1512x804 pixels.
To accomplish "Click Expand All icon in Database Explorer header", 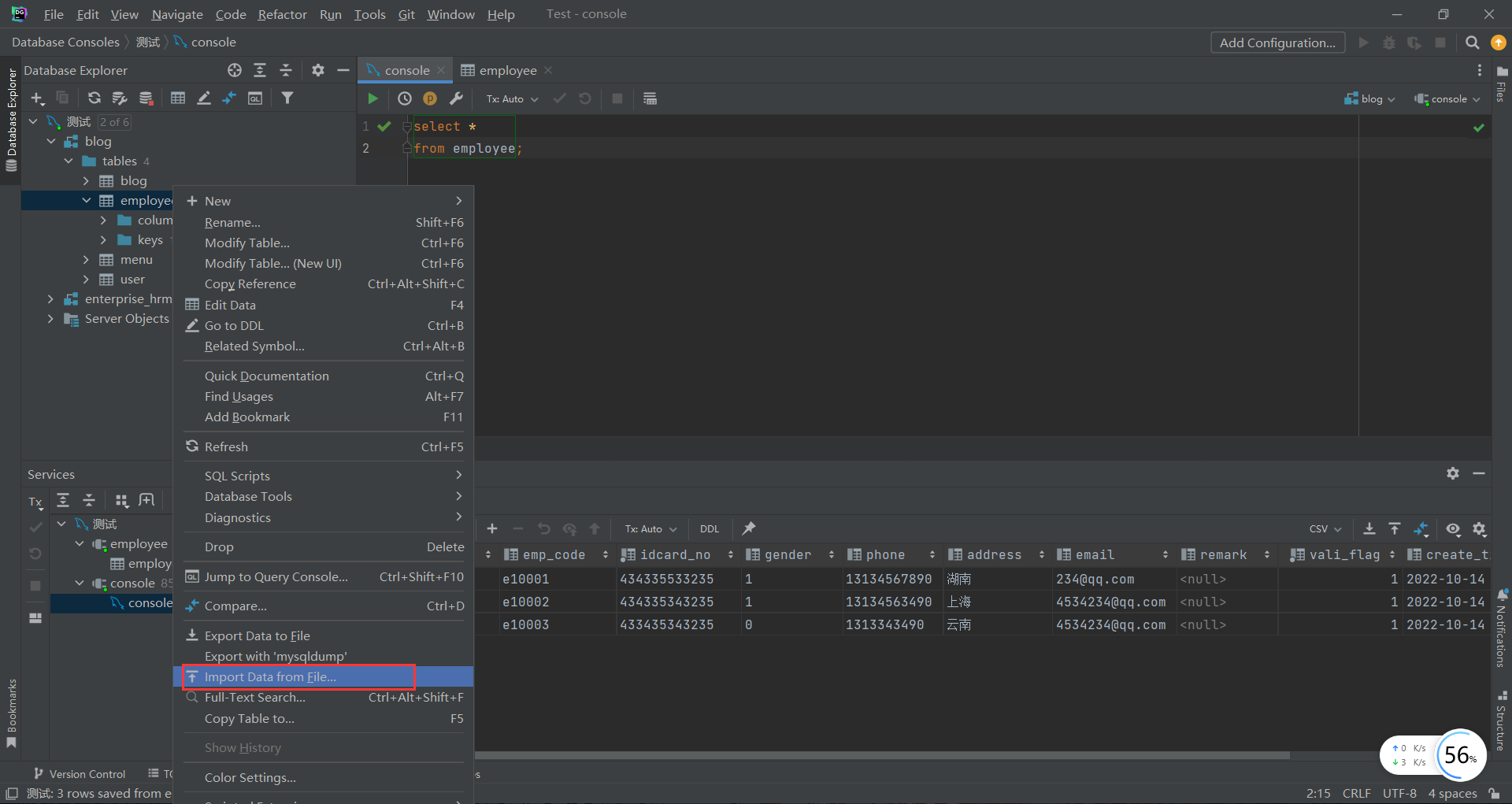I will 260,70.
